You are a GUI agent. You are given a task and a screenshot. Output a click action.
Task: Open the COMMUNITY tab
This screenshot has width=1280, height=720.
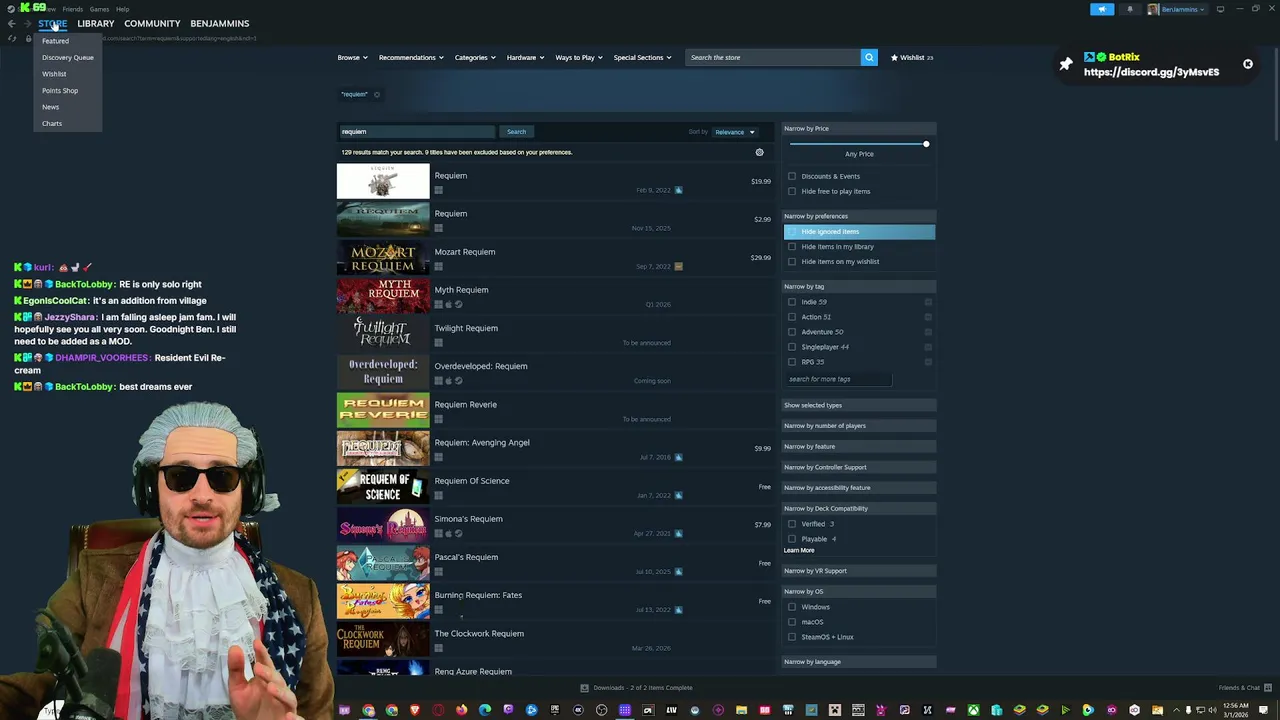point(152,23)
